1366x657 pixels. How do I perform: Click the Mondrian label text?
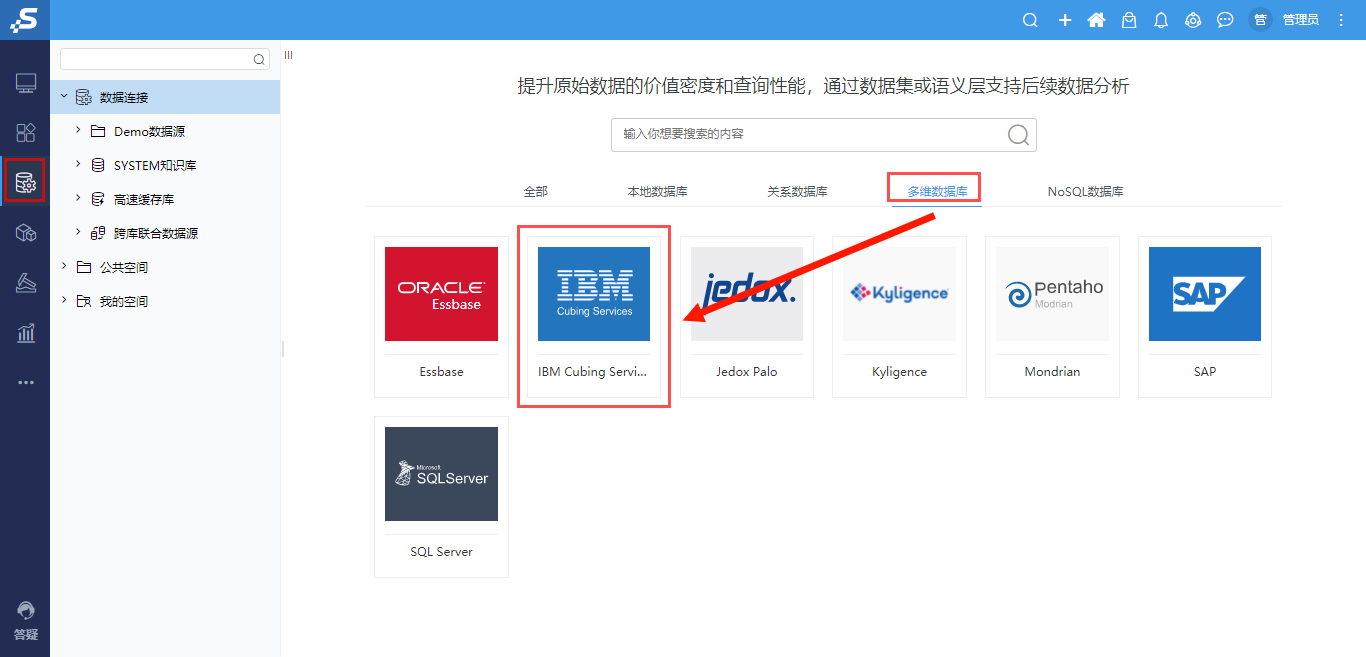pyautogui.click(x=1052, y=372)
